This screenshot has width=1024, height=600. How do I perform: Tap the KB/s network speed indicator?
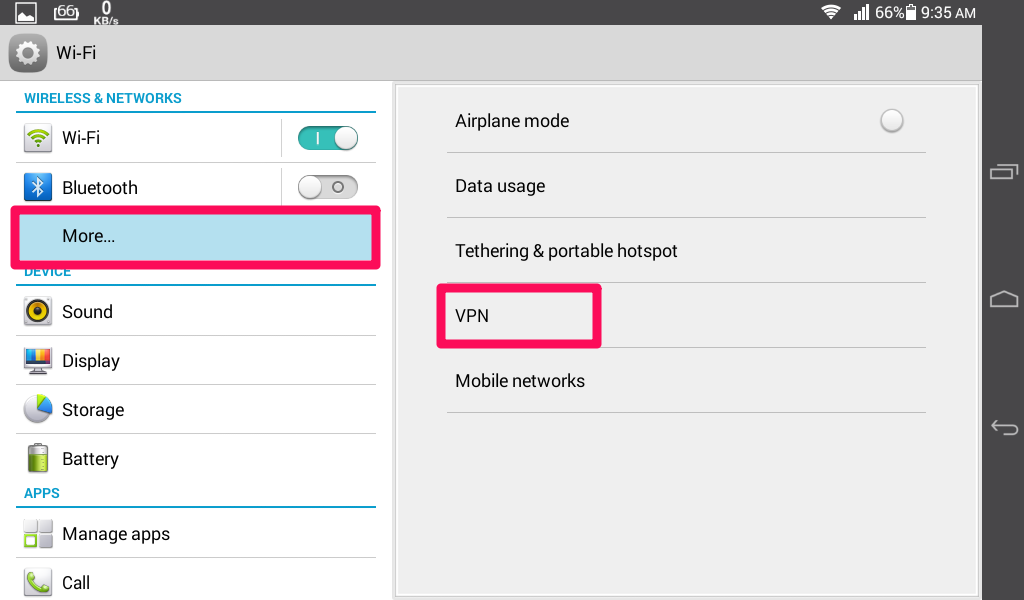click(x=106, y=12)
